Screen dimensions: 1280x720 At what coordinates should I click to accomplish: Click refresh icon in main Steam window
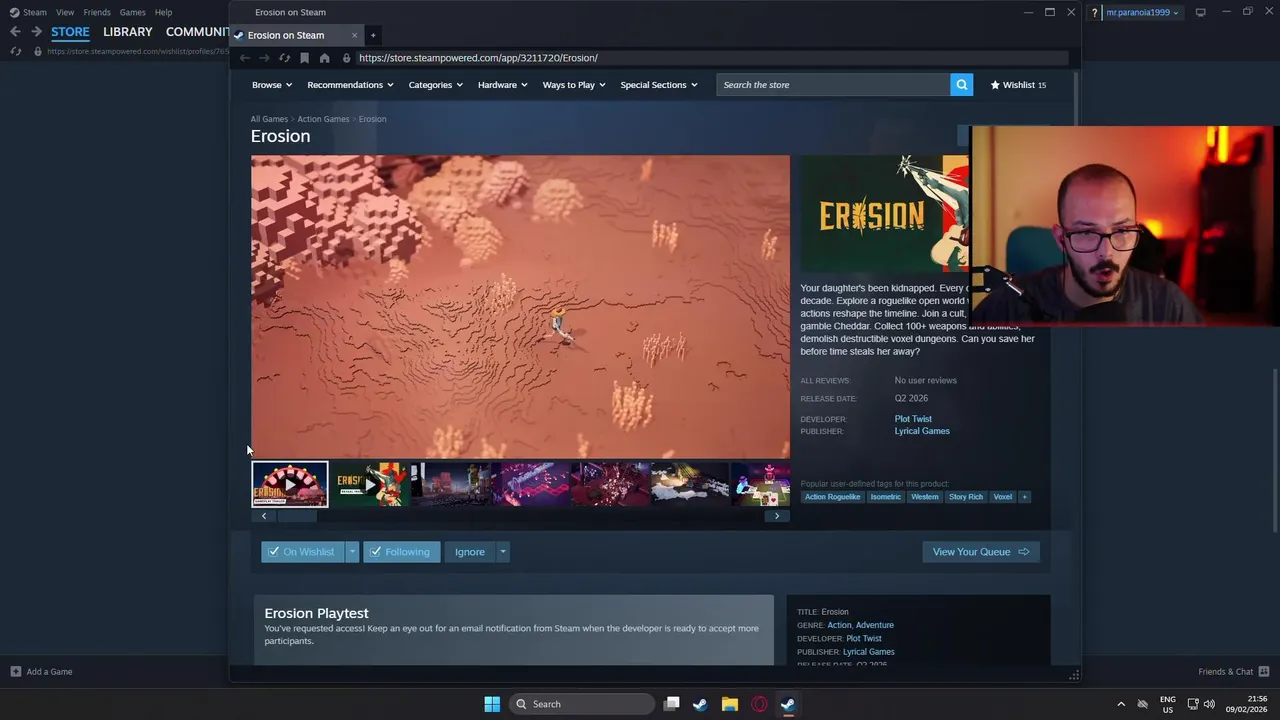(x=15, y=51)
